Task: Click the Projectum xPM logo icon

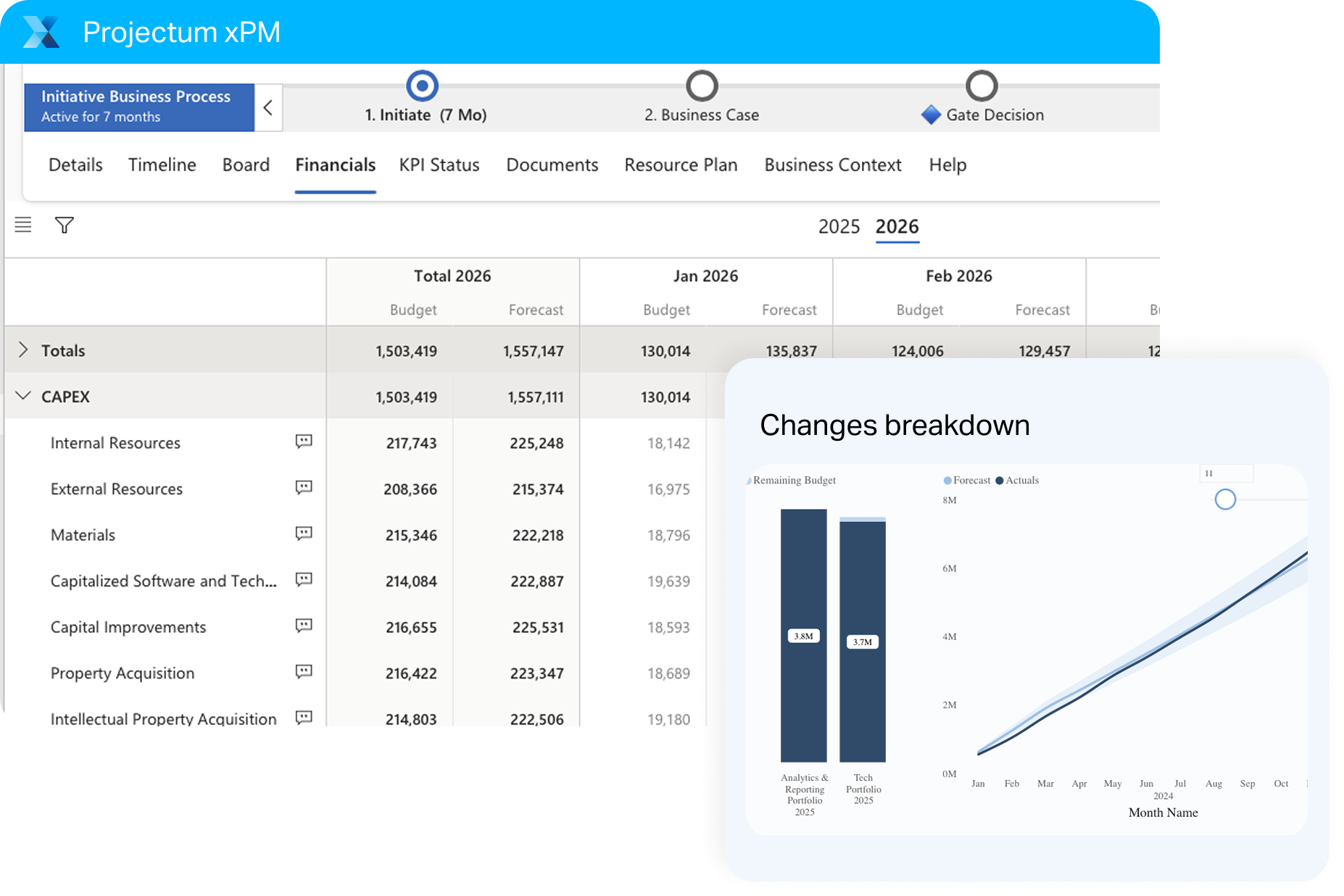Action: pos(41,31)
